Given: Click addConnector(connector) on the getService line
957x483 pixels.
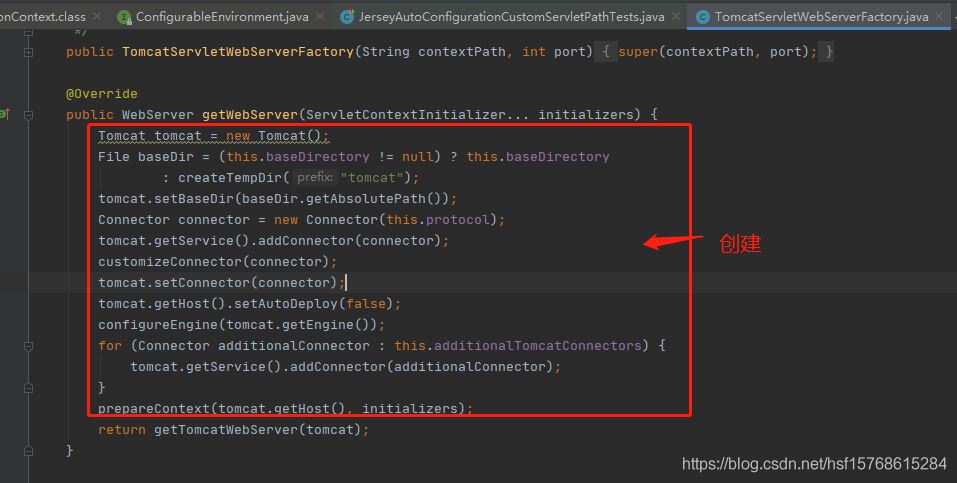Looking at the screenshot, I should 349,241.
